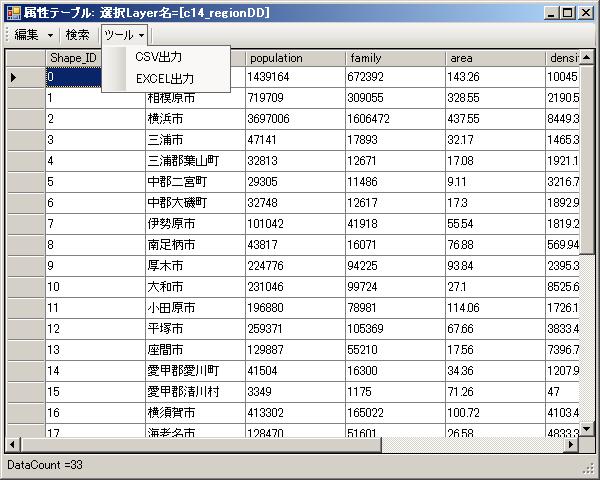Click the horizontal scrollbar left arrow

pos(13,444)
